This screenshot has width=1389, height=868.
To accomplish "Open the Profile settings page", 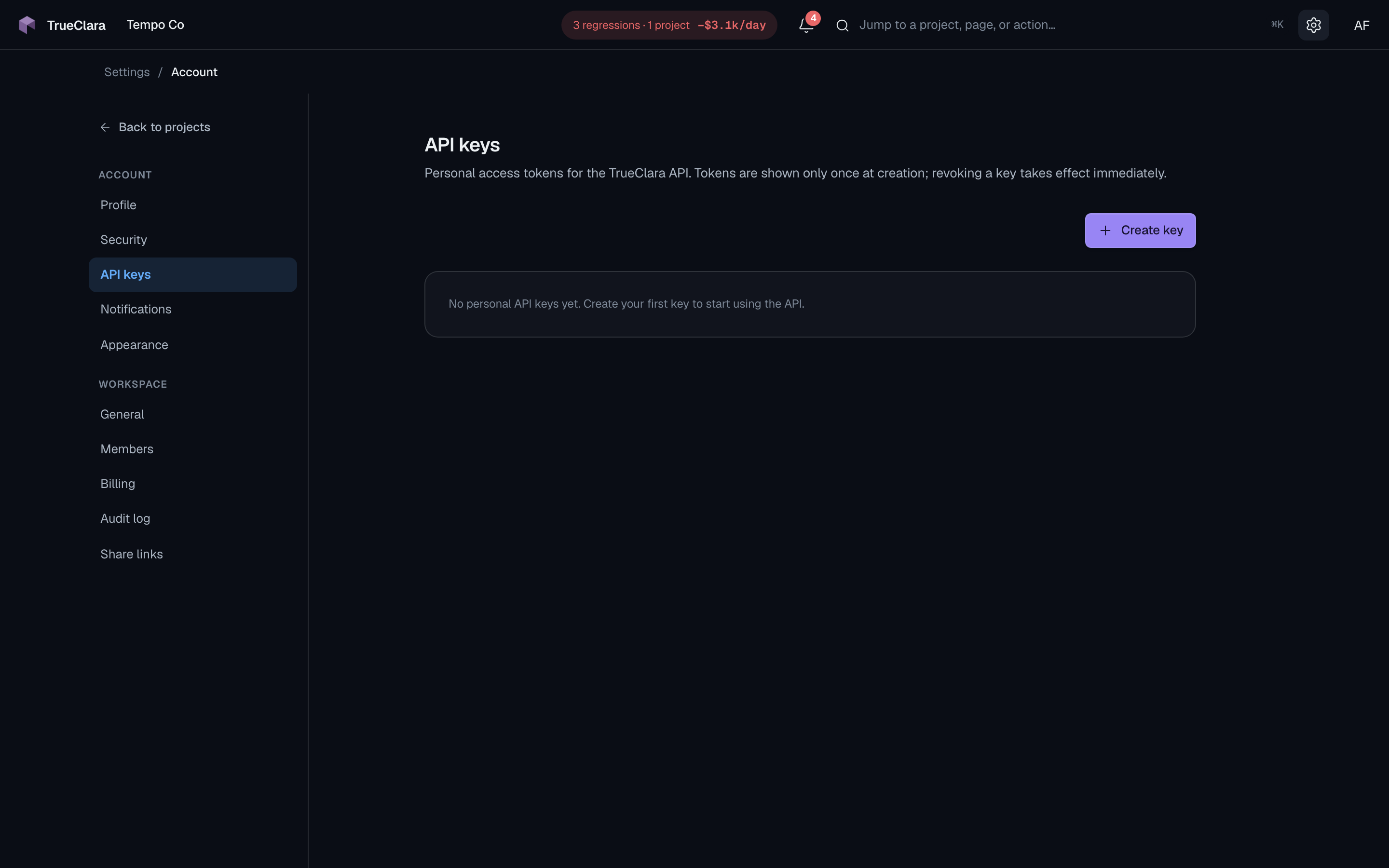I will (193, 205).
